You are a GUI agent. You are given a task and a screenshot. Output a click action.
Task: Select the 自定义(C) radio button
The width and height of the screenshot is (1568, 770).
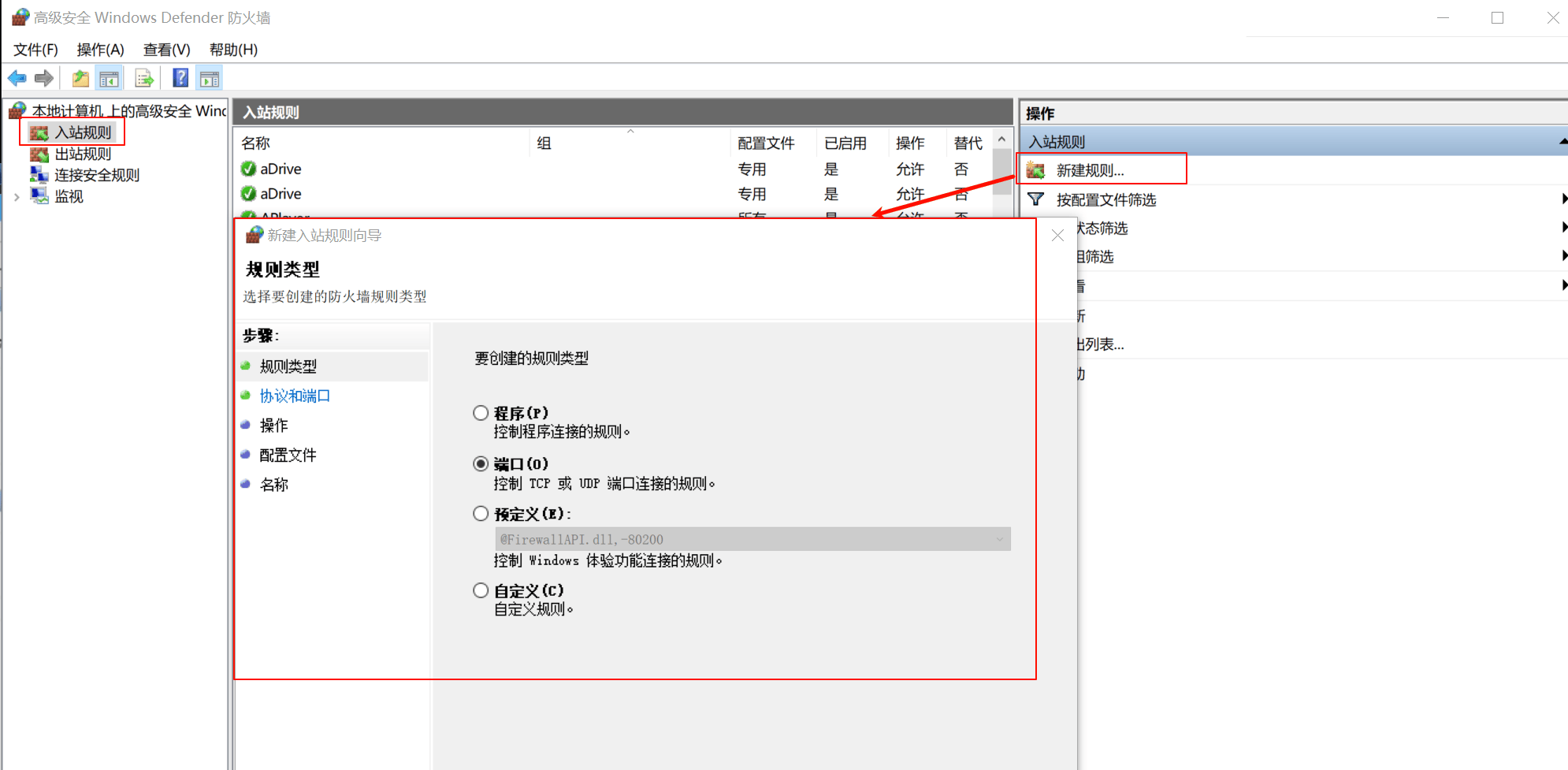tap(481, 590)
